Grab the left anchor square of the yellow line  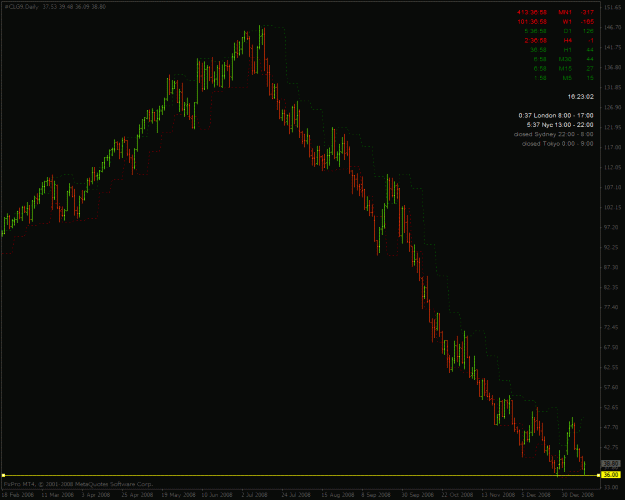coord(3,475)
